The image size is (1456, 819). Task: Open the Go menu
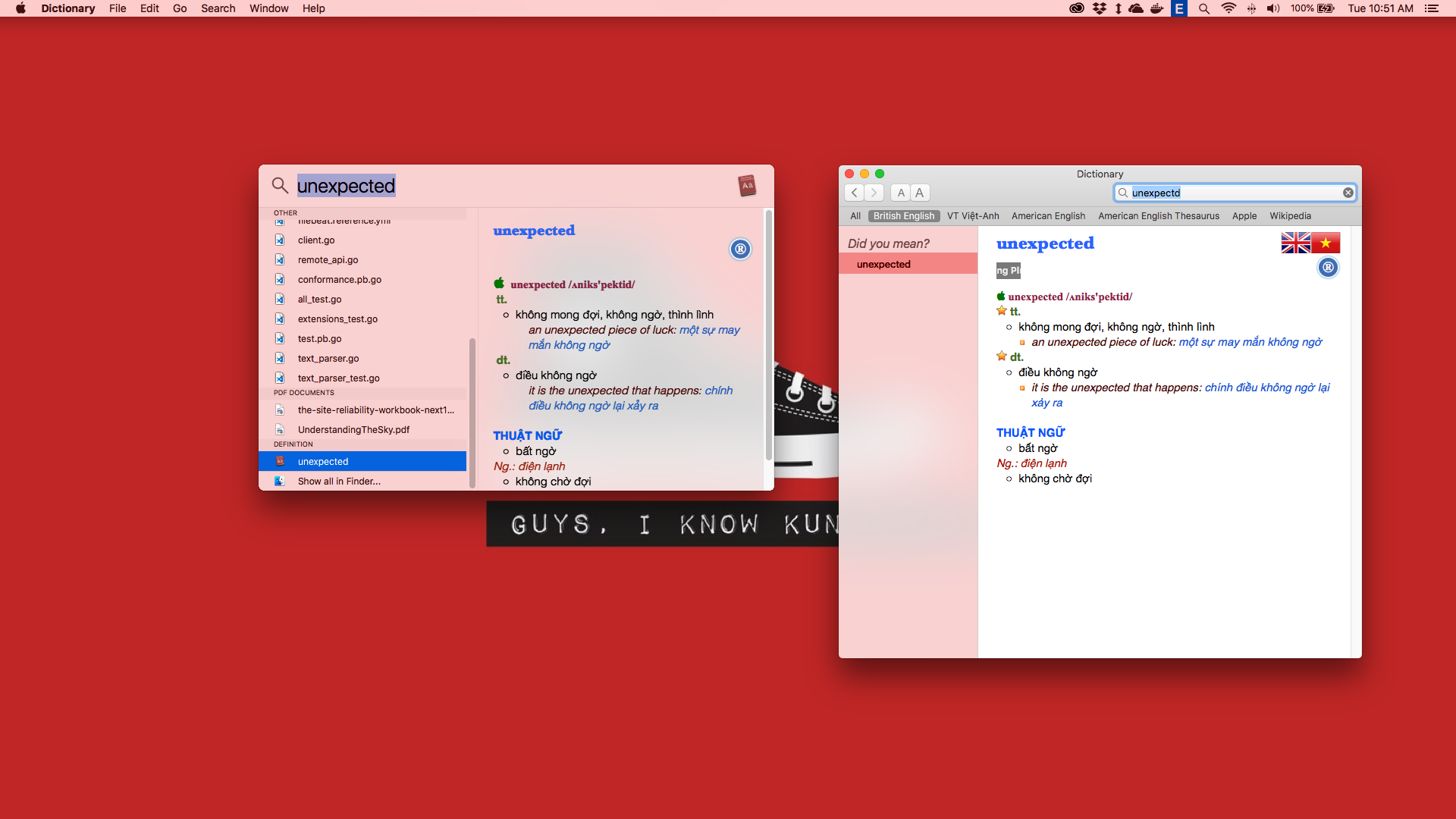pyautogui.click(x=179, y=8)
